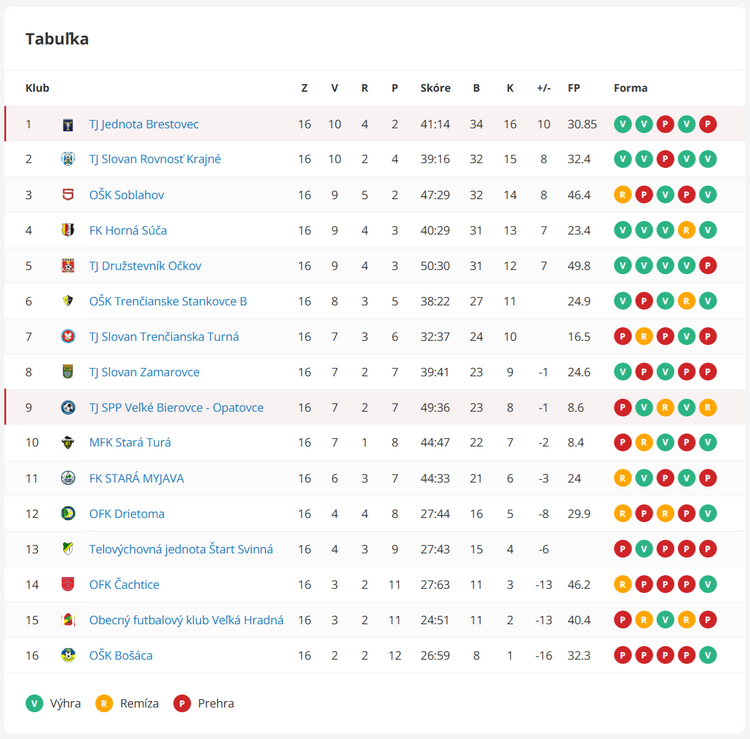Click the orange Remíza legend badge

pos(103,703)
